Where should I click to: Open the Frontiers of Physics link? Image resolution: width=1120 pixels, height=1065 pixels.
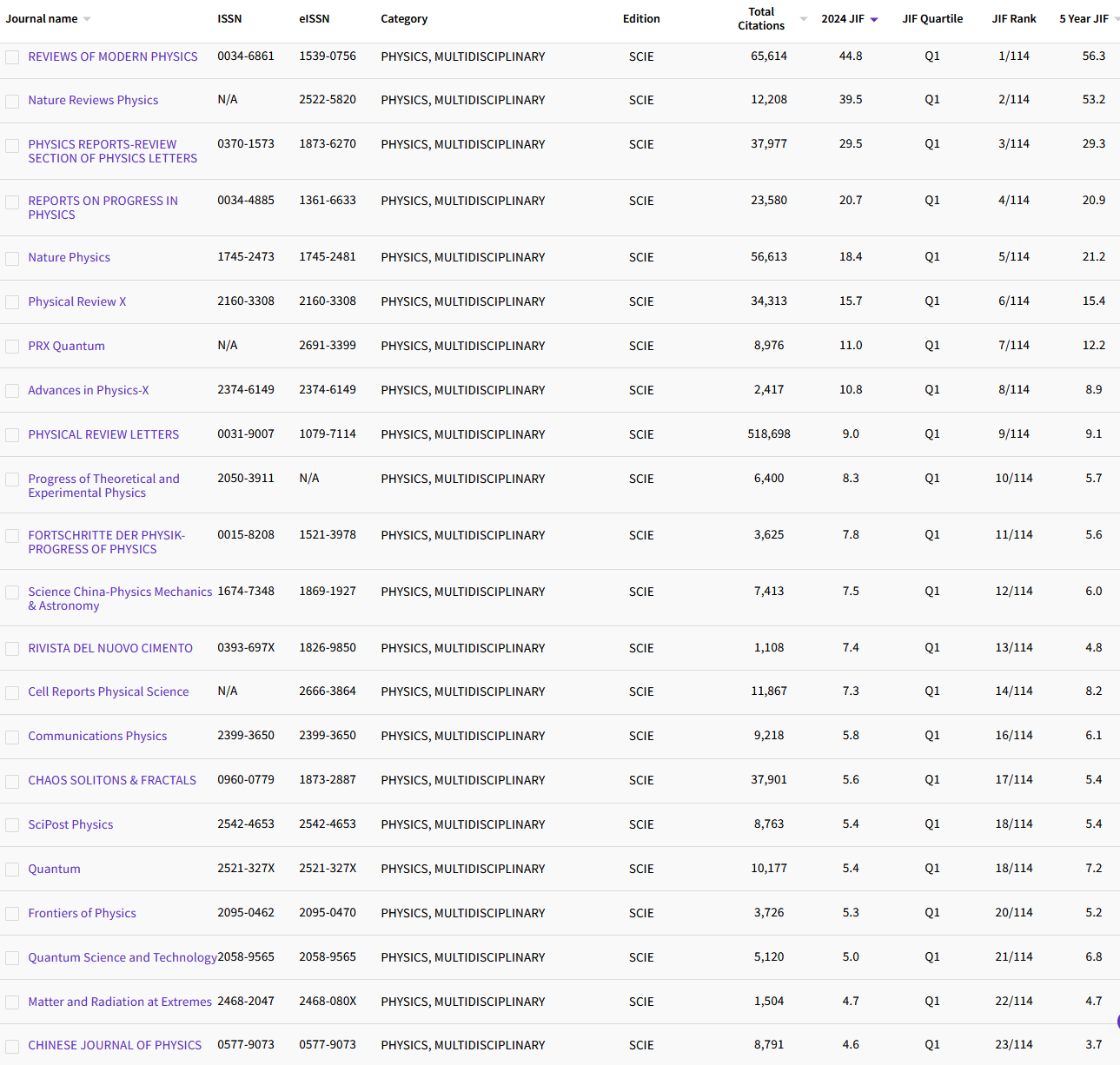[x=82, y=913]
